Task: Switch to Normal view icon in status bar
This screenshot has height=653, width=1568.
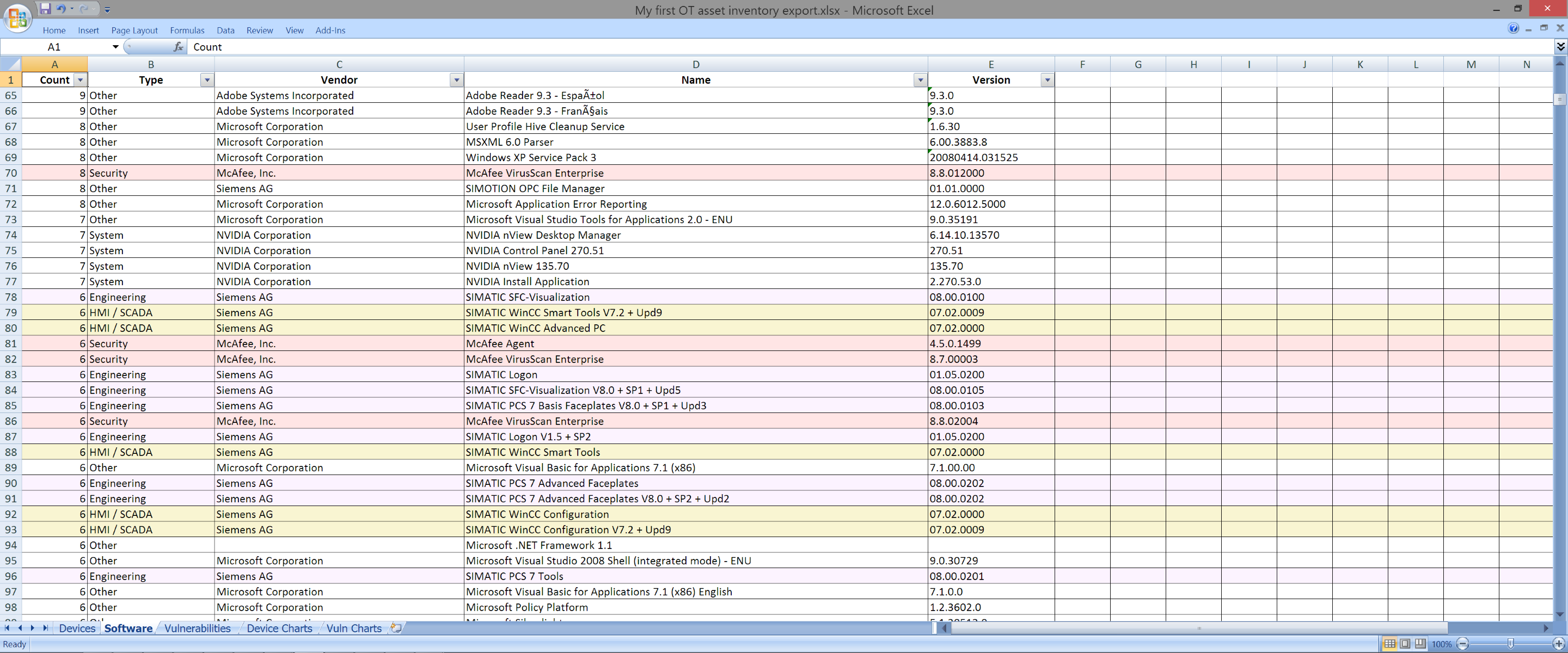Action: pyautogui.click(x=1389, y=644)
